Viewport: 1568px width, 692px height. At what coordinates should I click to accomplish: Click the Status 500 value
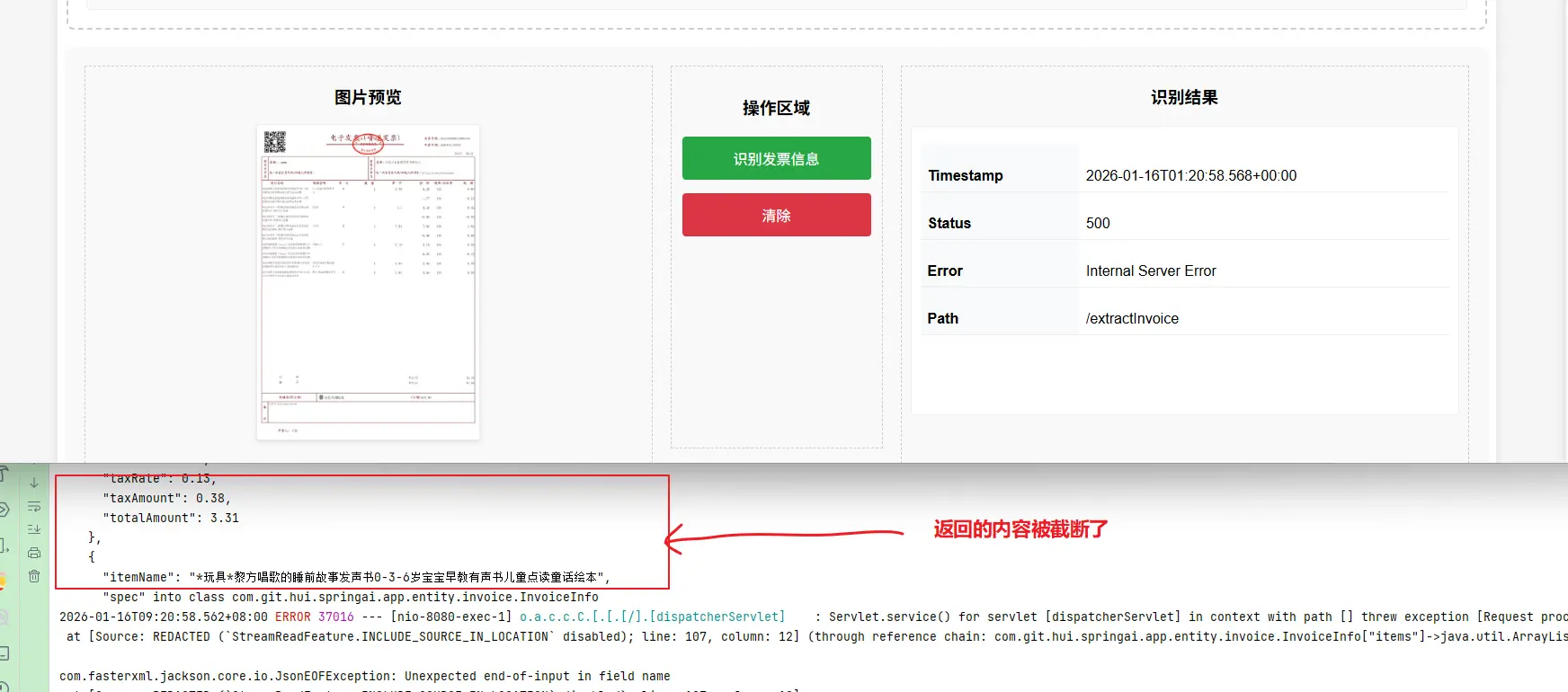point(1097,223)
